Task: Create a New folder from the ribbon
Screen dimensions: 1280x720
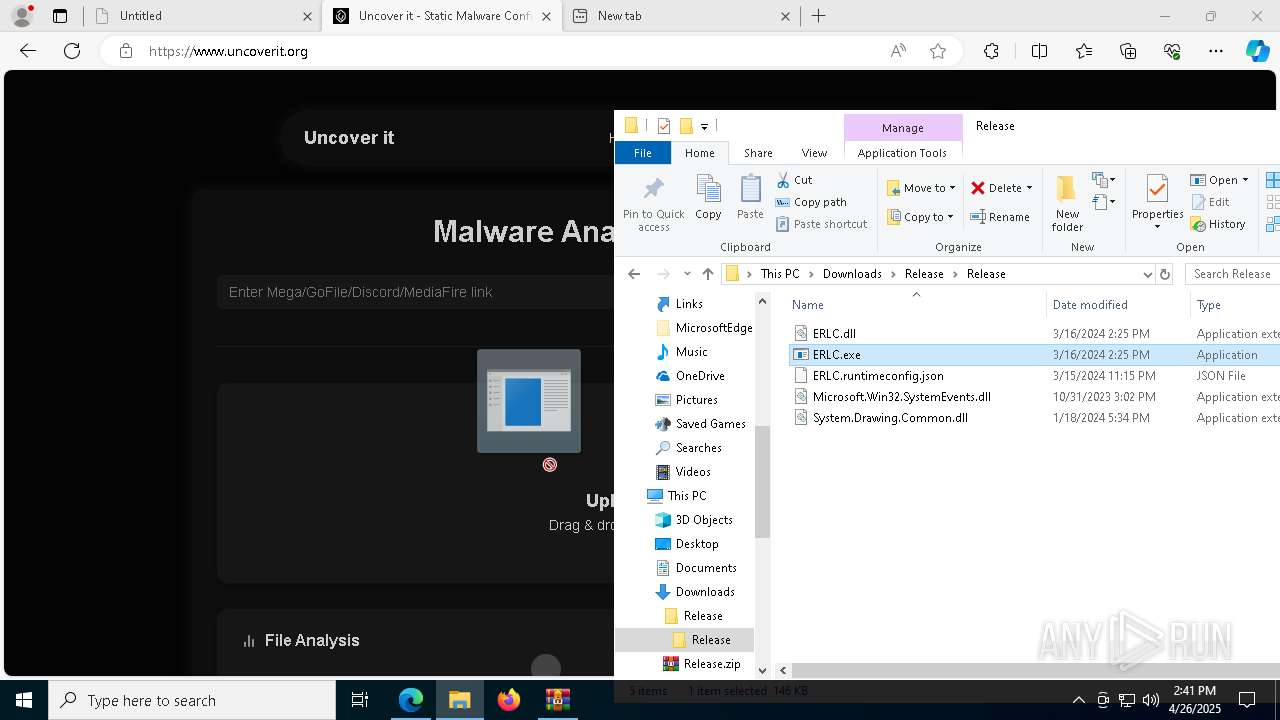Action: click(1067, 203)
